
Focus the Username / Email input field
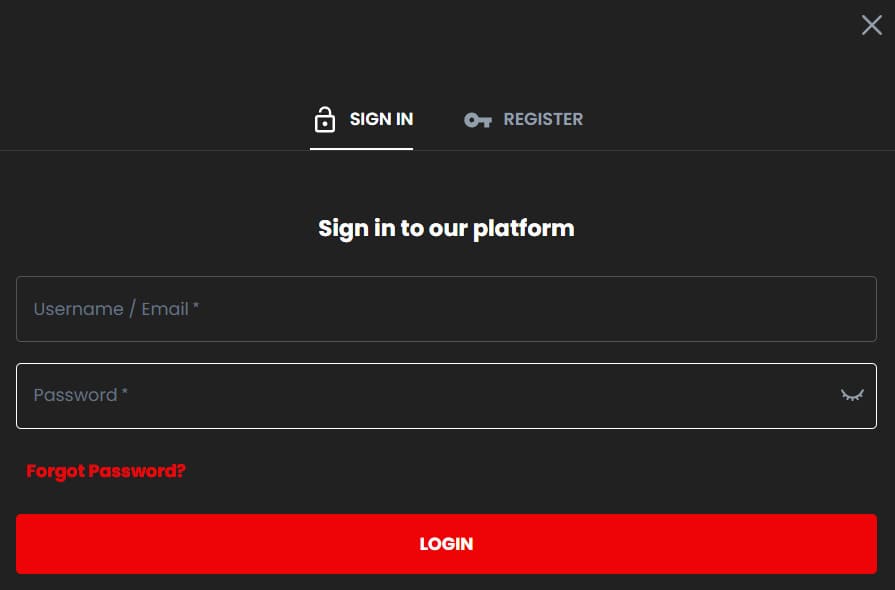[x=446, y=309]
